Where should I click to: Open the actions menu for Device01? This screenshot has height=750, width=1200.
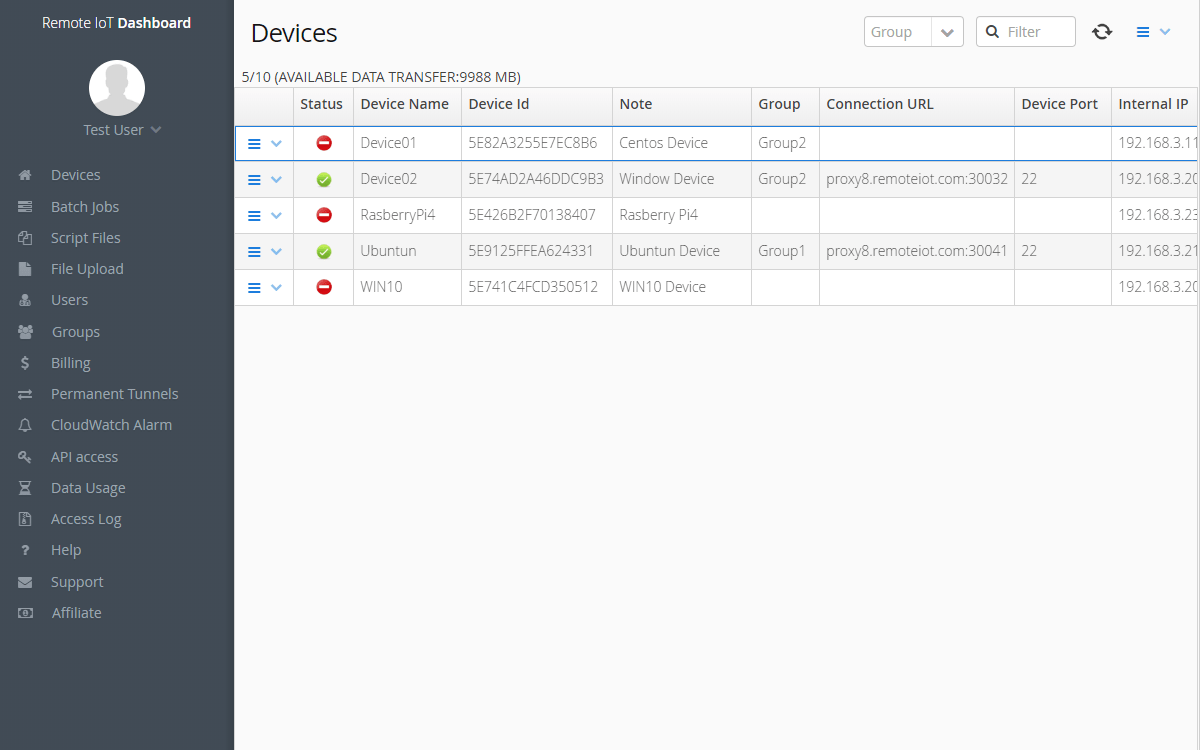click(x=256, y=143)
